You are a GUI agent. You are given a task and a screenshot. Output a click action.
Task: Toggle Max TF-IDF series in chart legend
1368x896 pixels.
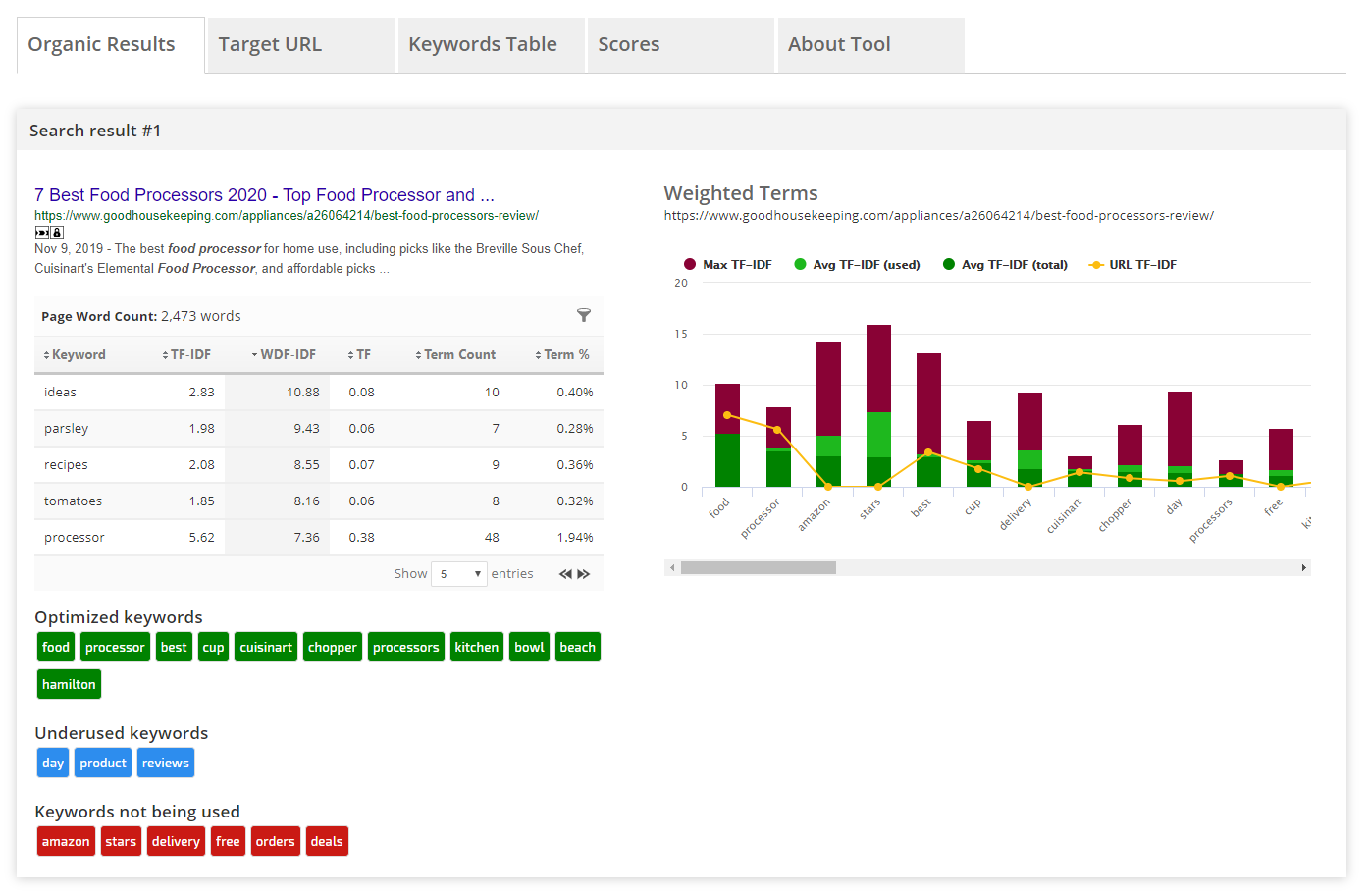click(728, 265)
